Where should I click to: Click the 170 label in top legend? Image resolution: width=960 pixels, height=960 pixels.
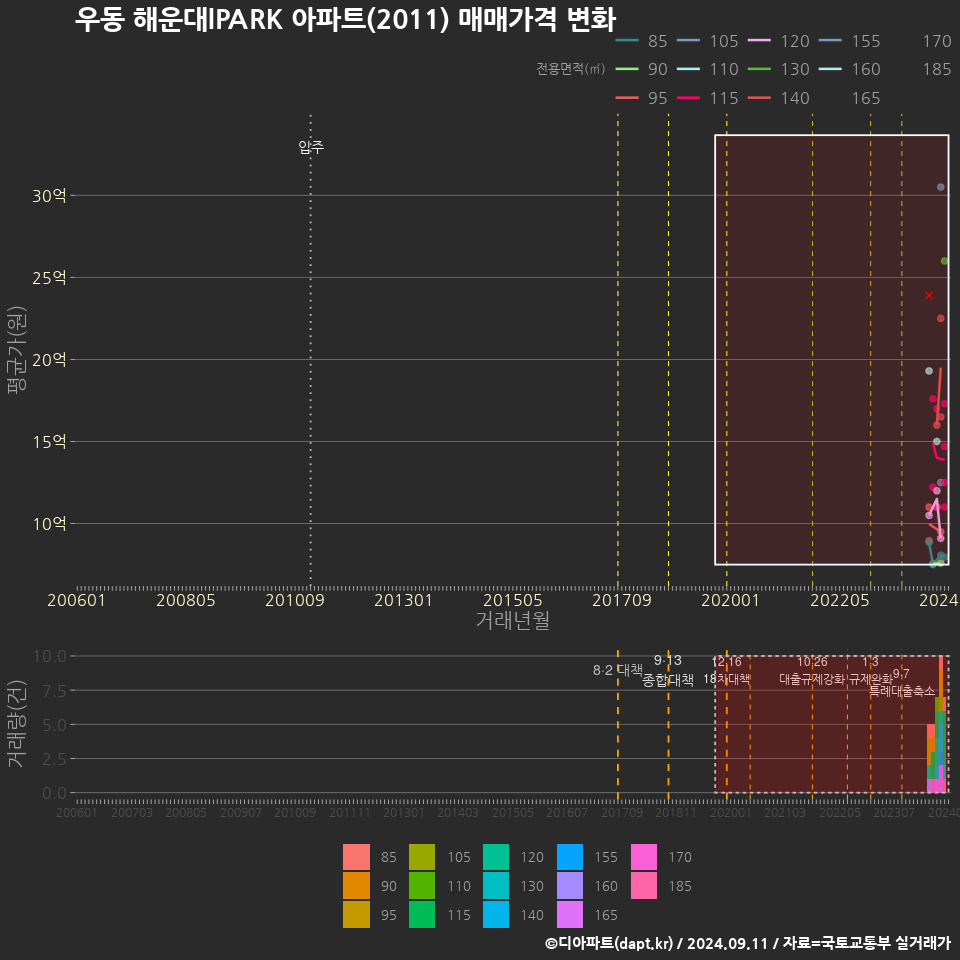coord(937,41)
